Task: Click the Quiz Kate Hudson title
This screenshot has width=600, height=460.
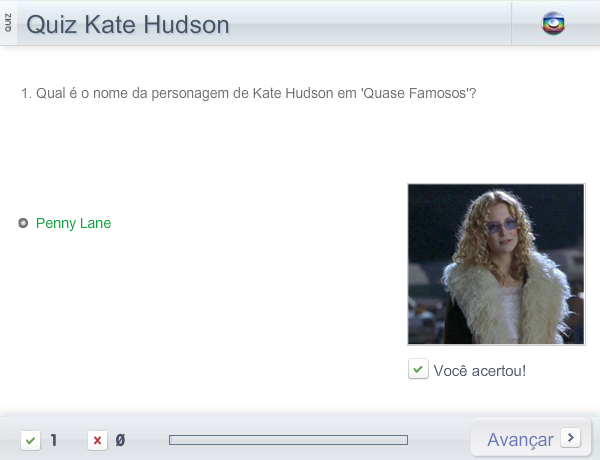Action: point(127,25)
